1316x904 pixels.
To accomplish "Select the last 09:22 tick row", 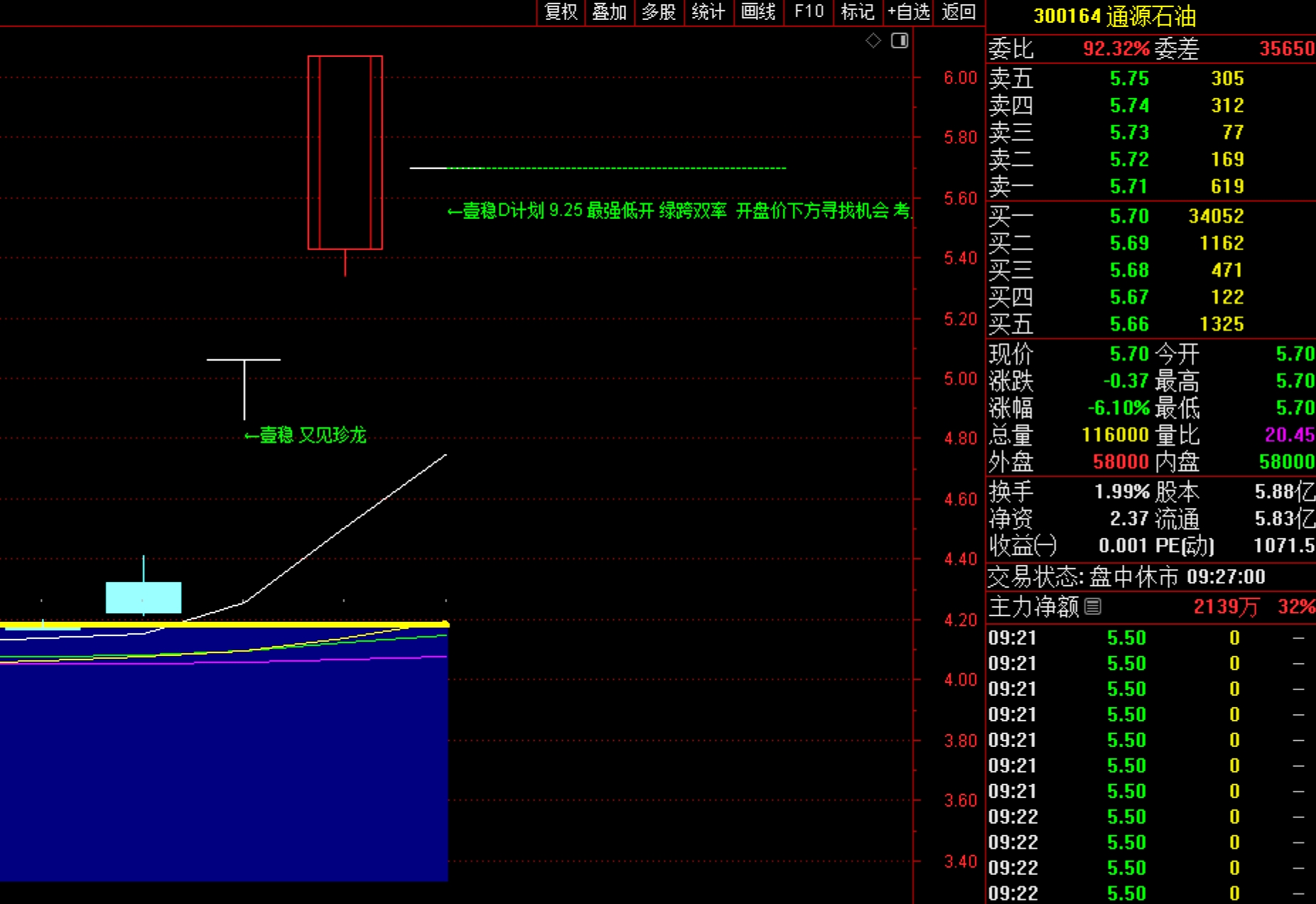I will point(1150,893).
